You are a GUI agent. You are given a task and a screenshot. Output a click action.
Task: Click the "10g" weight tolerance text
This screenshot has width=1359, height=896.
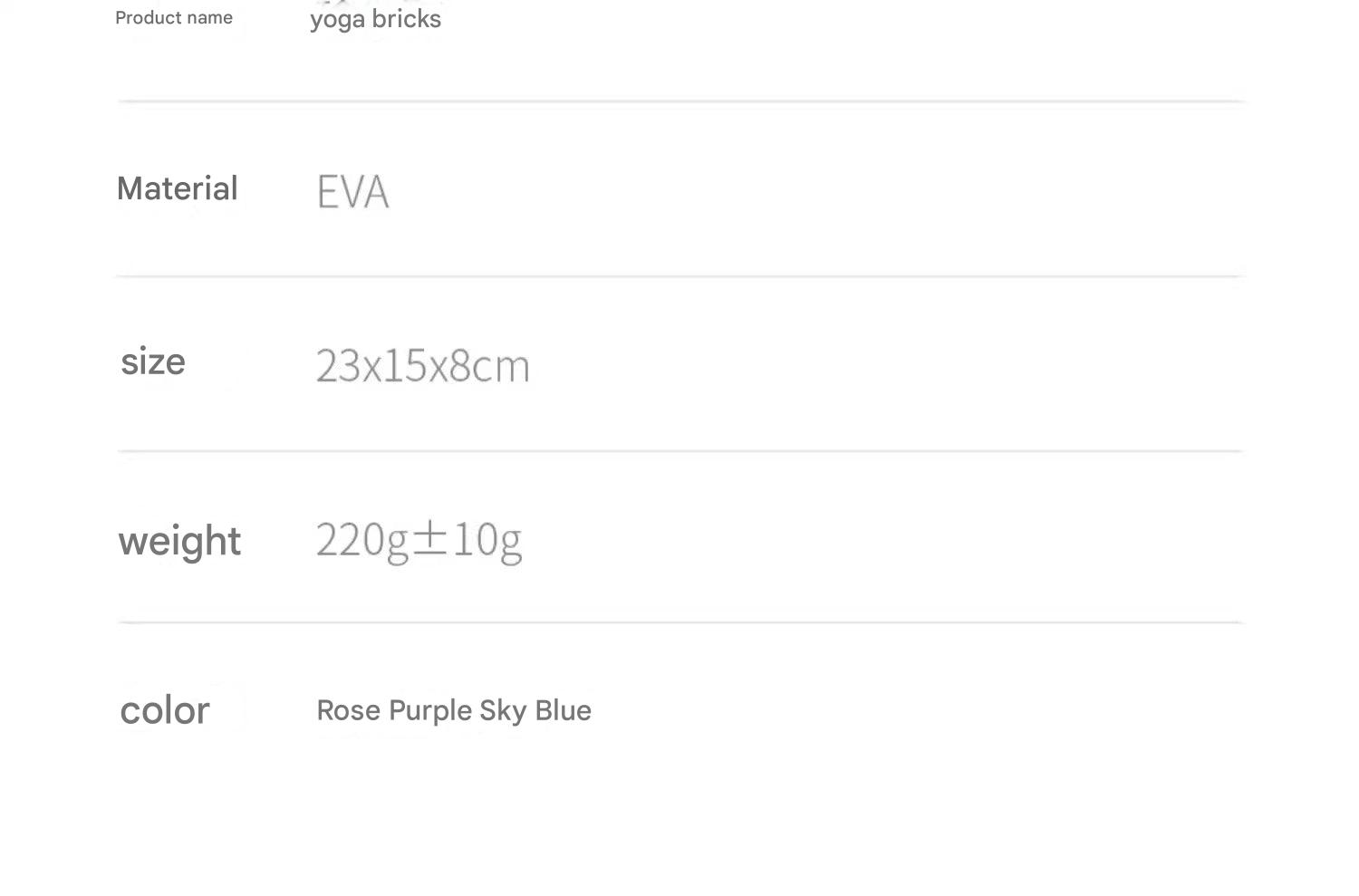pos(487,541)
